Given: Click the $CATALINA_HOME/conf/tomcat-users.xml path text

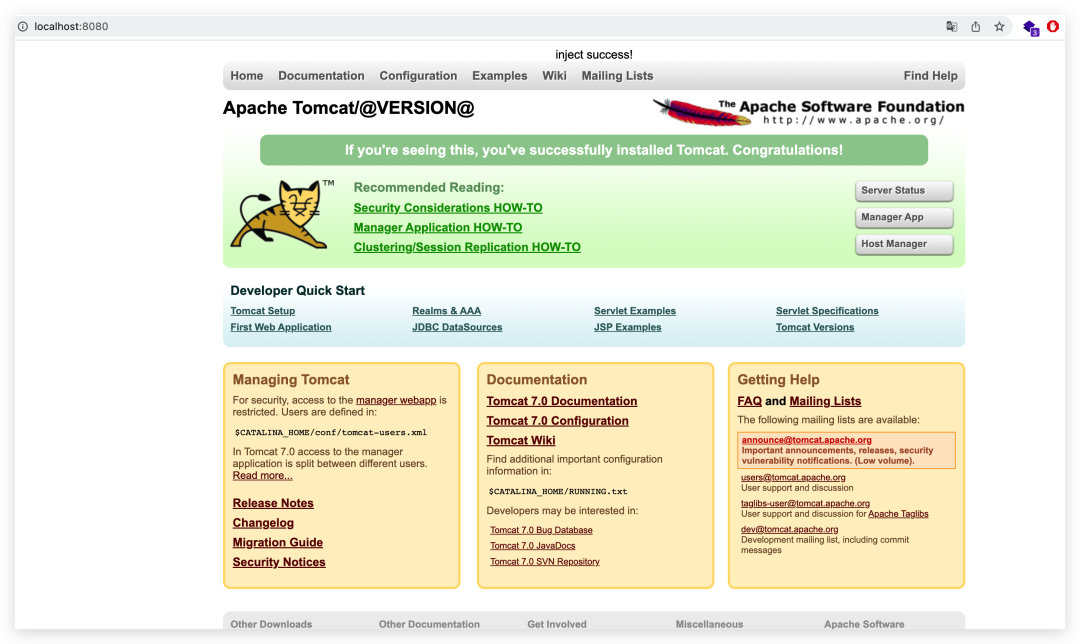Looking at the screenshot, I should (x=331, y=433).
